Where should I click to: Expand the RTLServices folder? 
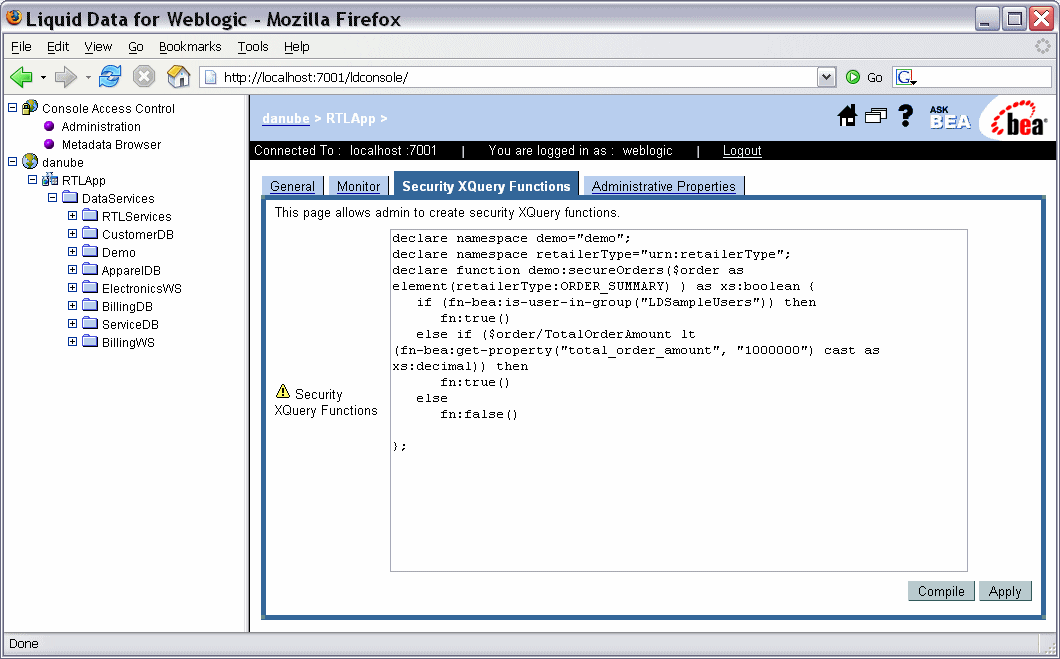pyautogui.click(x=72, y=216)
